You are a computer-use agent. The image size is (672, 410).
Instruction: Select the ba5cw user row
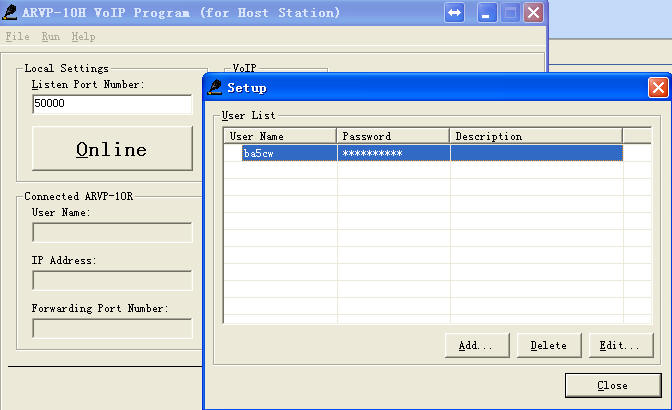coord(423,153)
